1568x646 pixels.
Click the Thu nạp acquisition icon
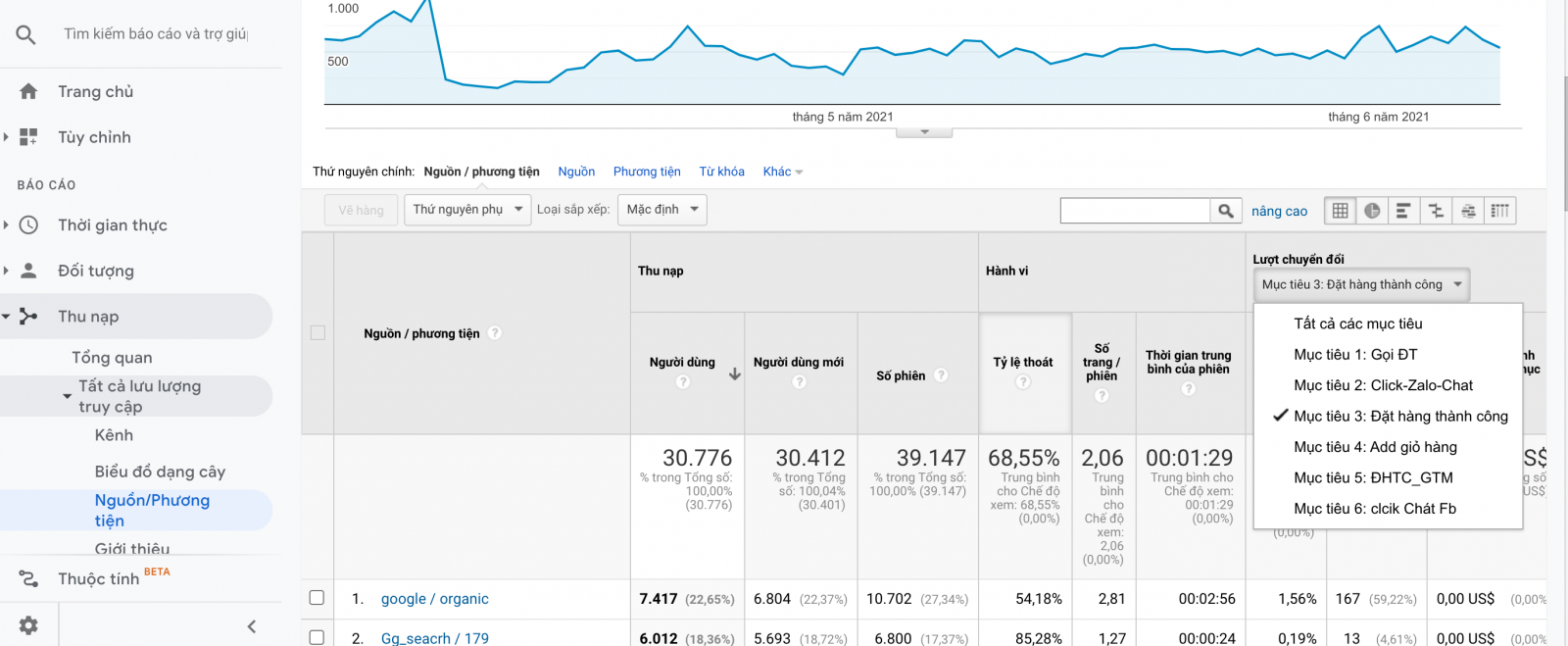click(x=28, y=317)
